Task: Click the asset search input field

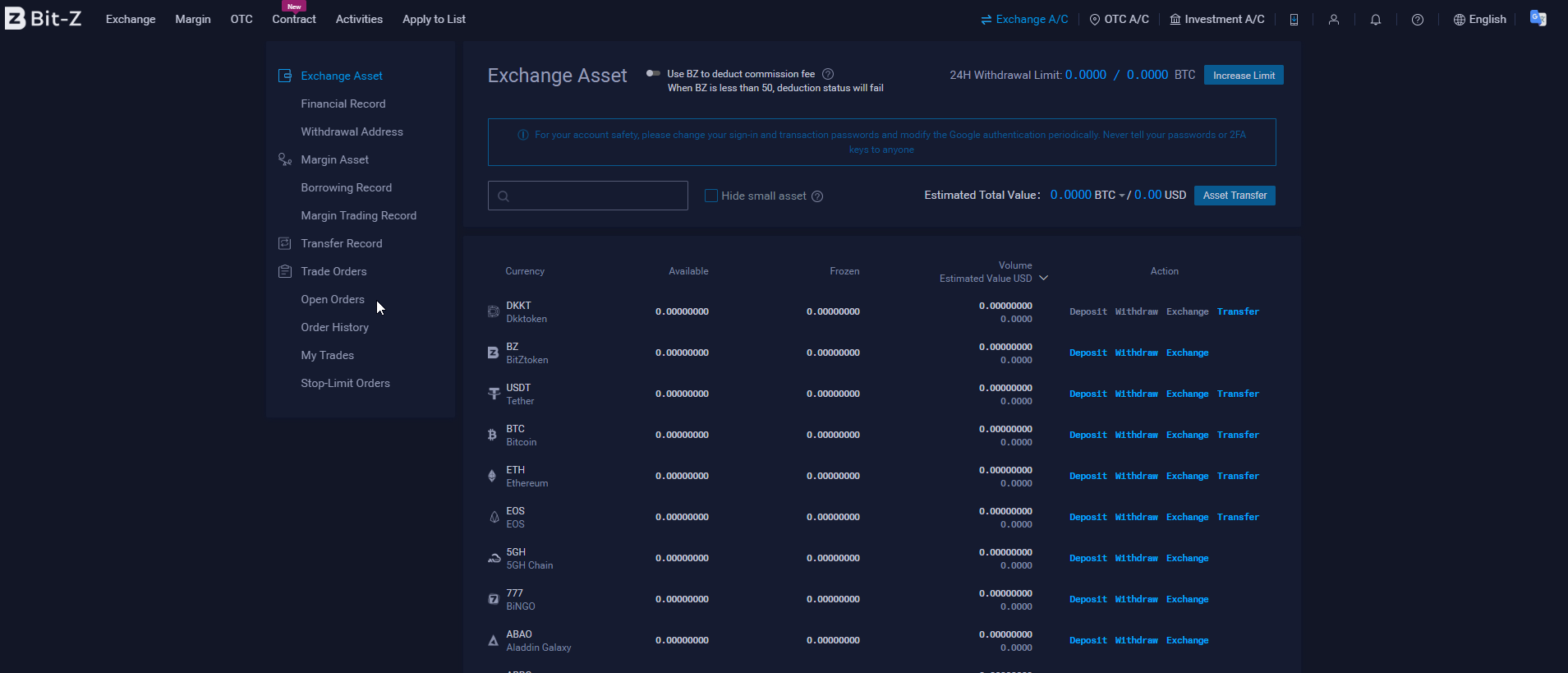Action: coord(588,196)
